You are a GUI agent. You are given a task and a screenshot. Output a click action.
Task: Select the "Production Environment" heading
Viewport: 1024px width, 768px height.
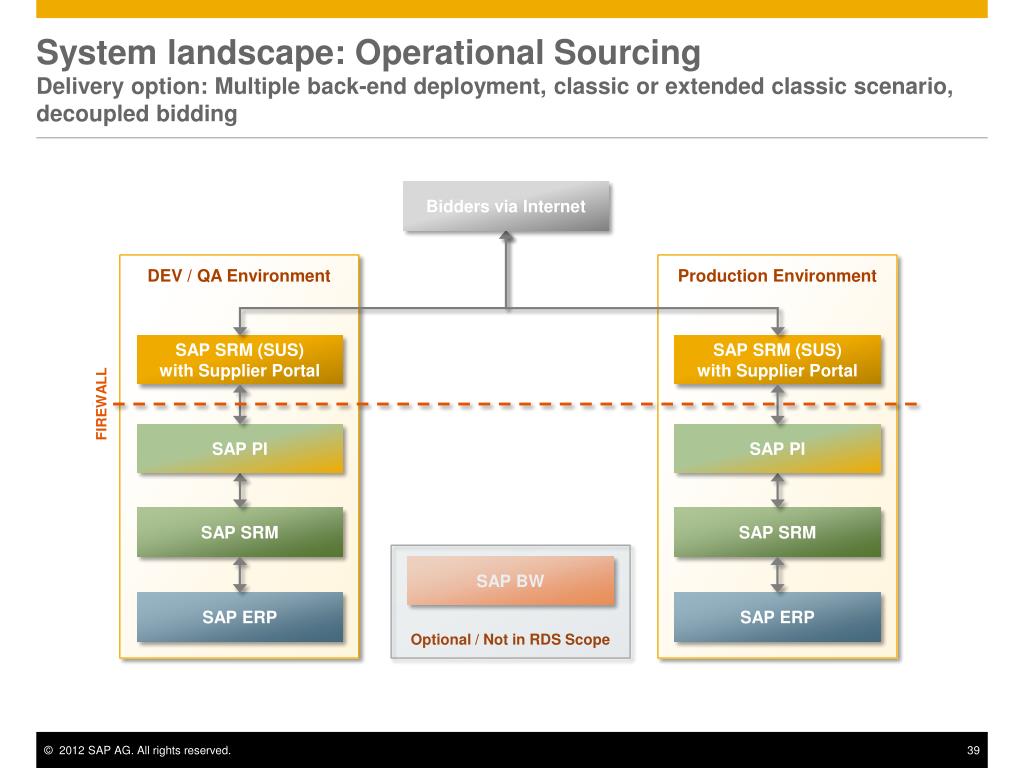[x=777, y=276]
